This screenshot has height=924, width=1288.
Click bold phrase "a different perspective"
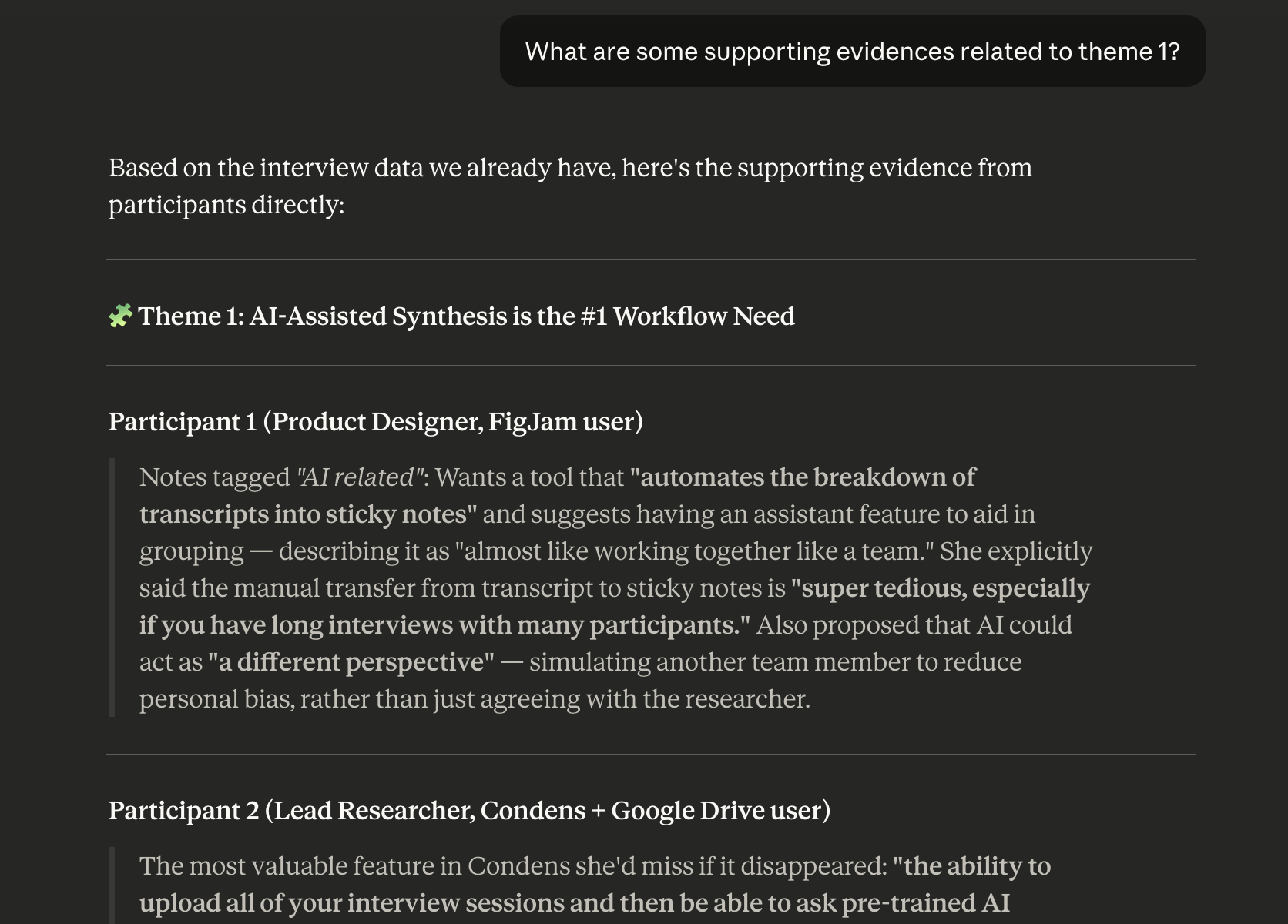tap(351, 662)
